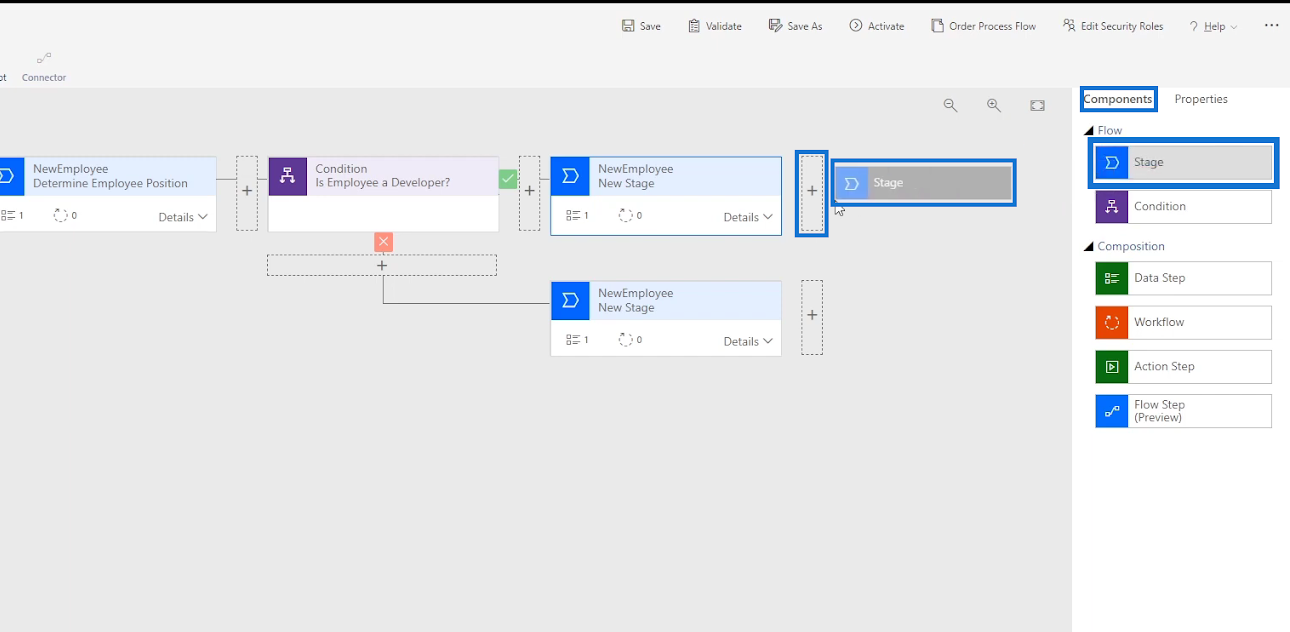Expand Details of Determine Employee Position stage
Screen dimensions: 1290x632
tap(183, 217)
